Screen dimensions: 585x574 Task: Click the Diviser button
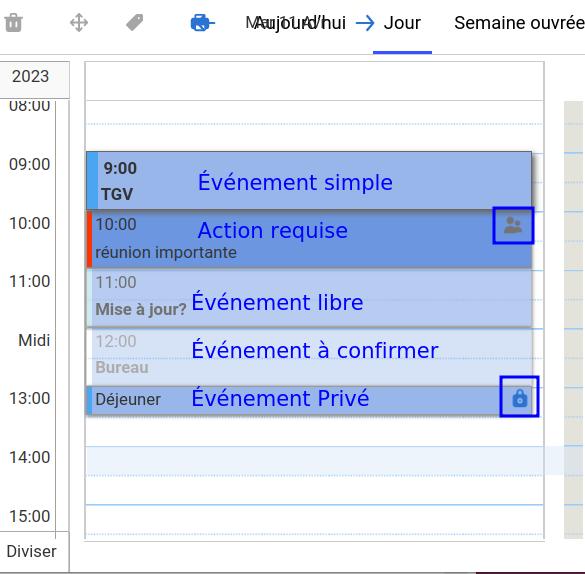(x=31, y=551)
